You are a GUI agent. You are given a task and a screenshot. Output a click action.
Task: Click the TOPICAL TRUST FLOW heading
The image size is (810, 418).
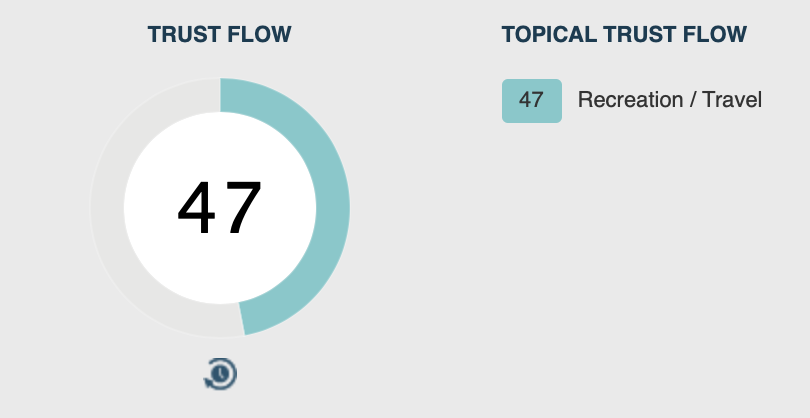624,35
